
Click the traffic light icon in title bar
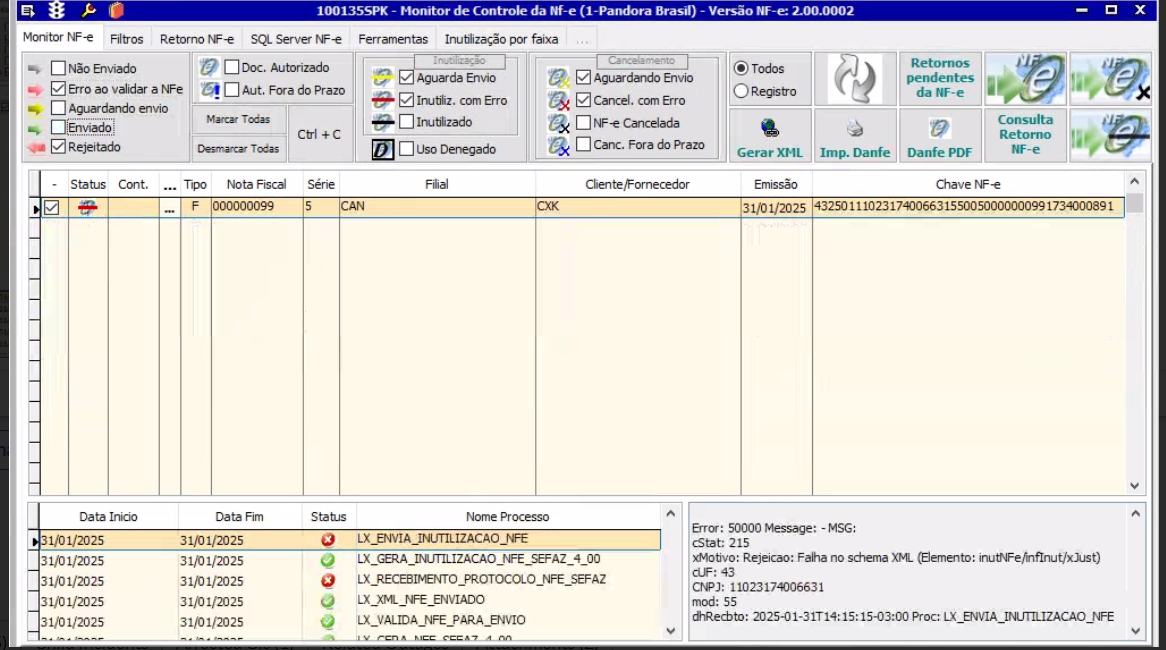pos(57,11)
